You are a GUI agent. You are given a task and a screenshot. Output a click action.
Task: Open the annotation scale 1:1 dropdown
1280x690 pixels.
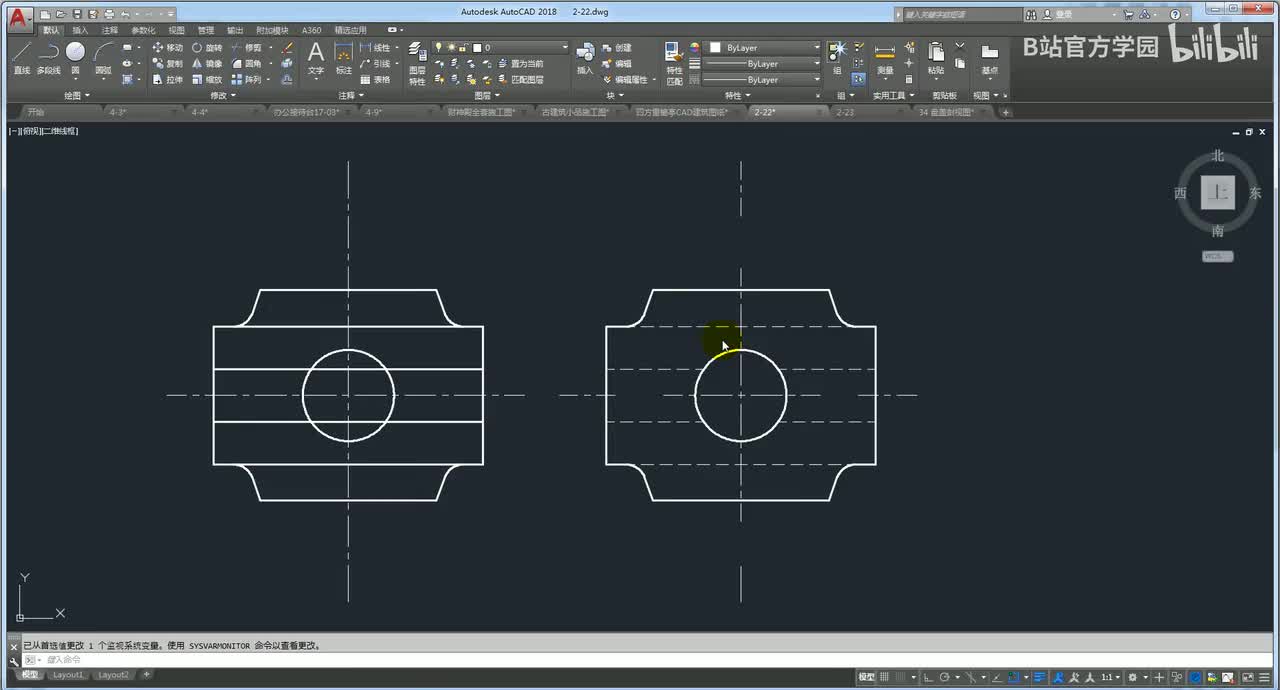tap(1111, 677)
